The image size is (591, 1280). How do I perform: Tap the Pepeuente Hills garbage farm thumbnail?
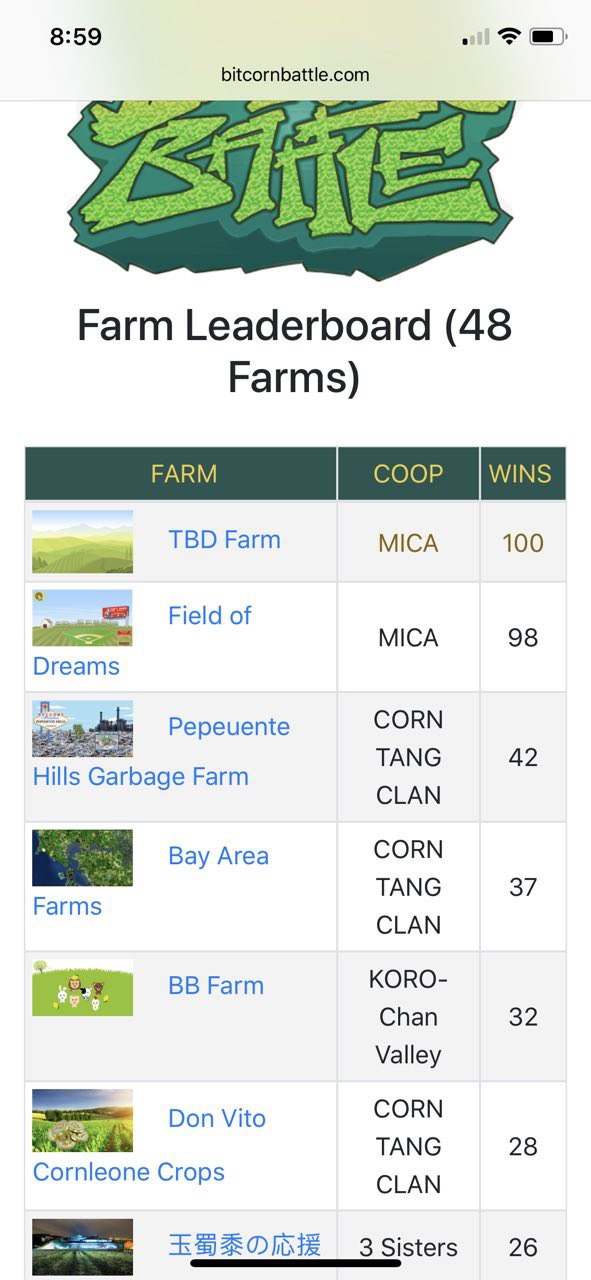82,728
